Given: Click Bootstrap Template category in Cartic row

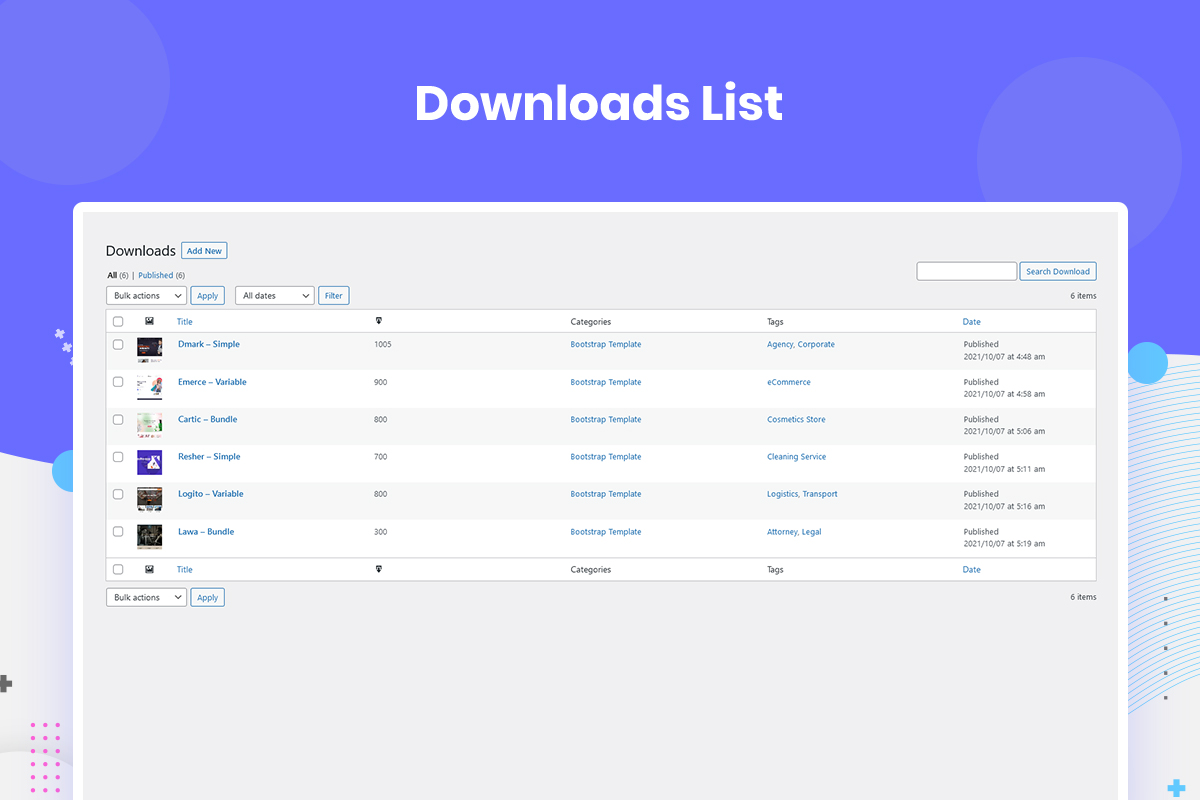Looking at the screenshot, I should pos(606,419).
